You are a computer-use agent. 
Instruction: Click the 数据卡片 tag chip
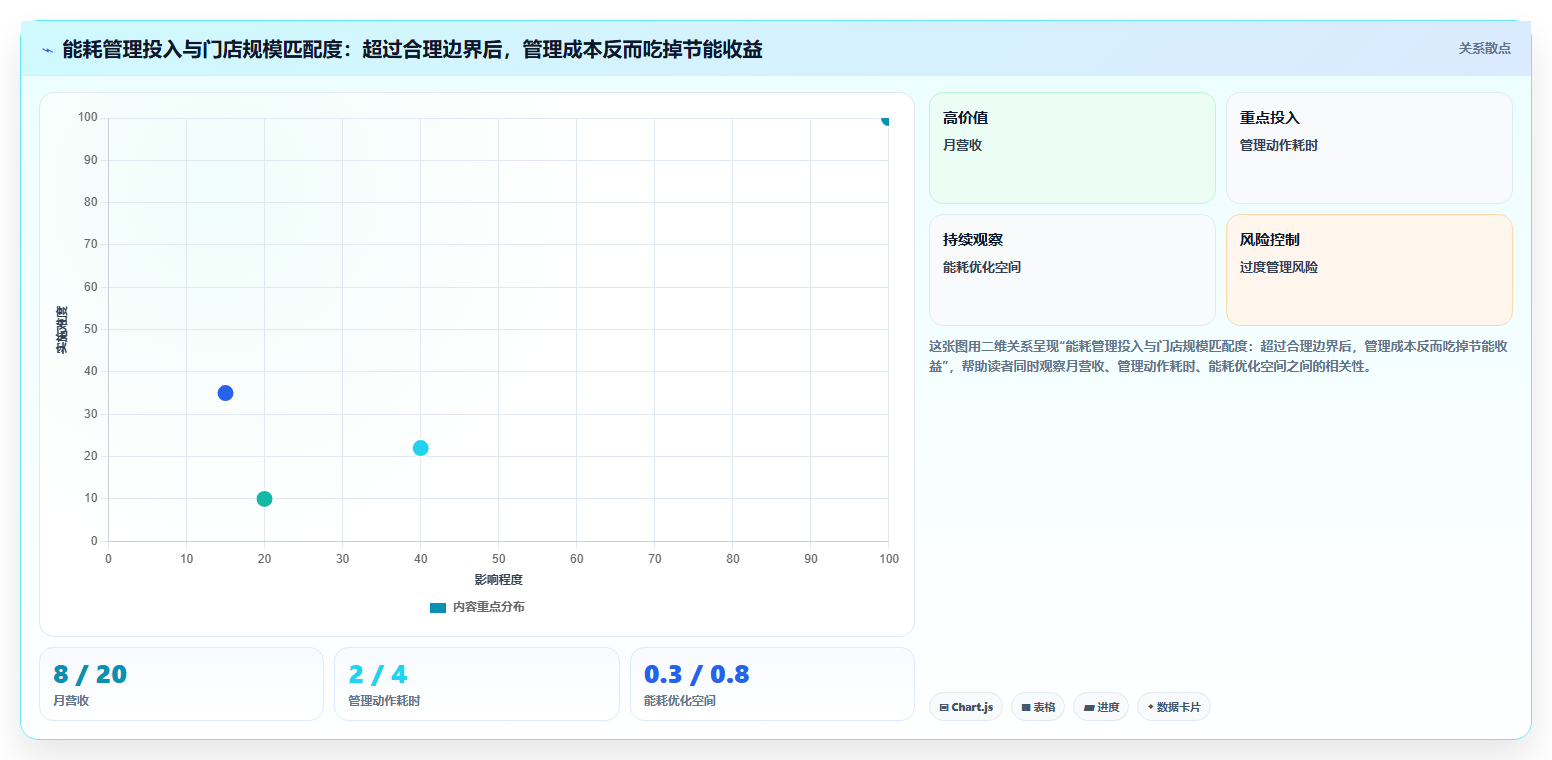point(1174,707)
